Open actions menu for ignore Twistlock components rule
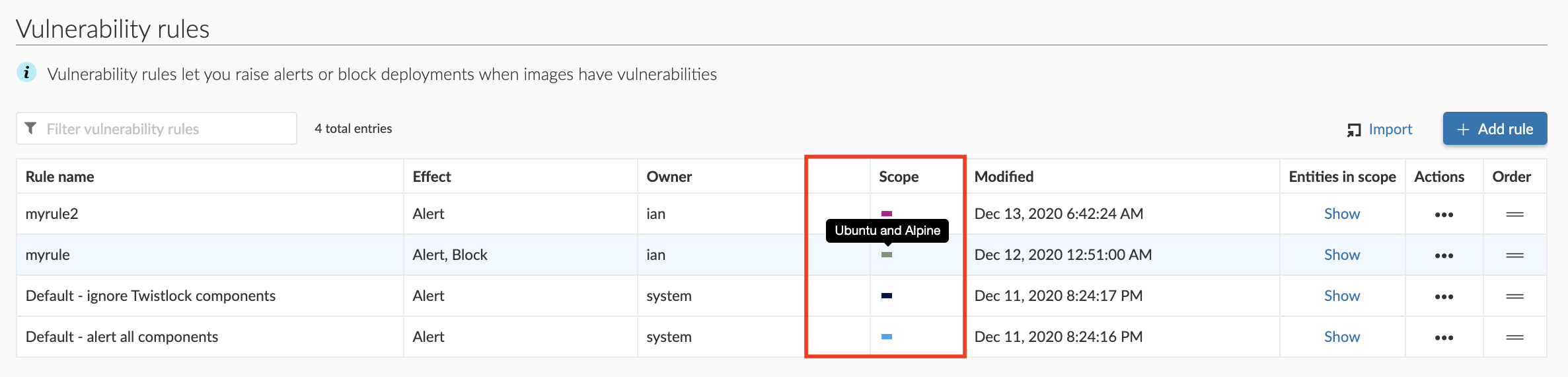The height and width of the screenshot is (377, 1568). [1444, 296]
